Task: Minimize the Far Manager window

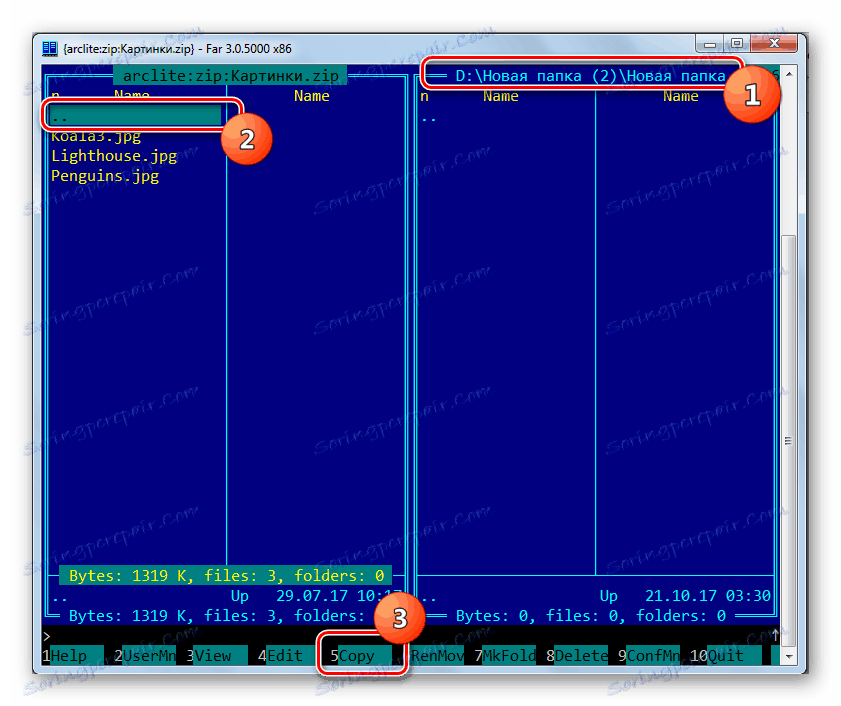Action: pyautogui.click(x=710, y=43)
